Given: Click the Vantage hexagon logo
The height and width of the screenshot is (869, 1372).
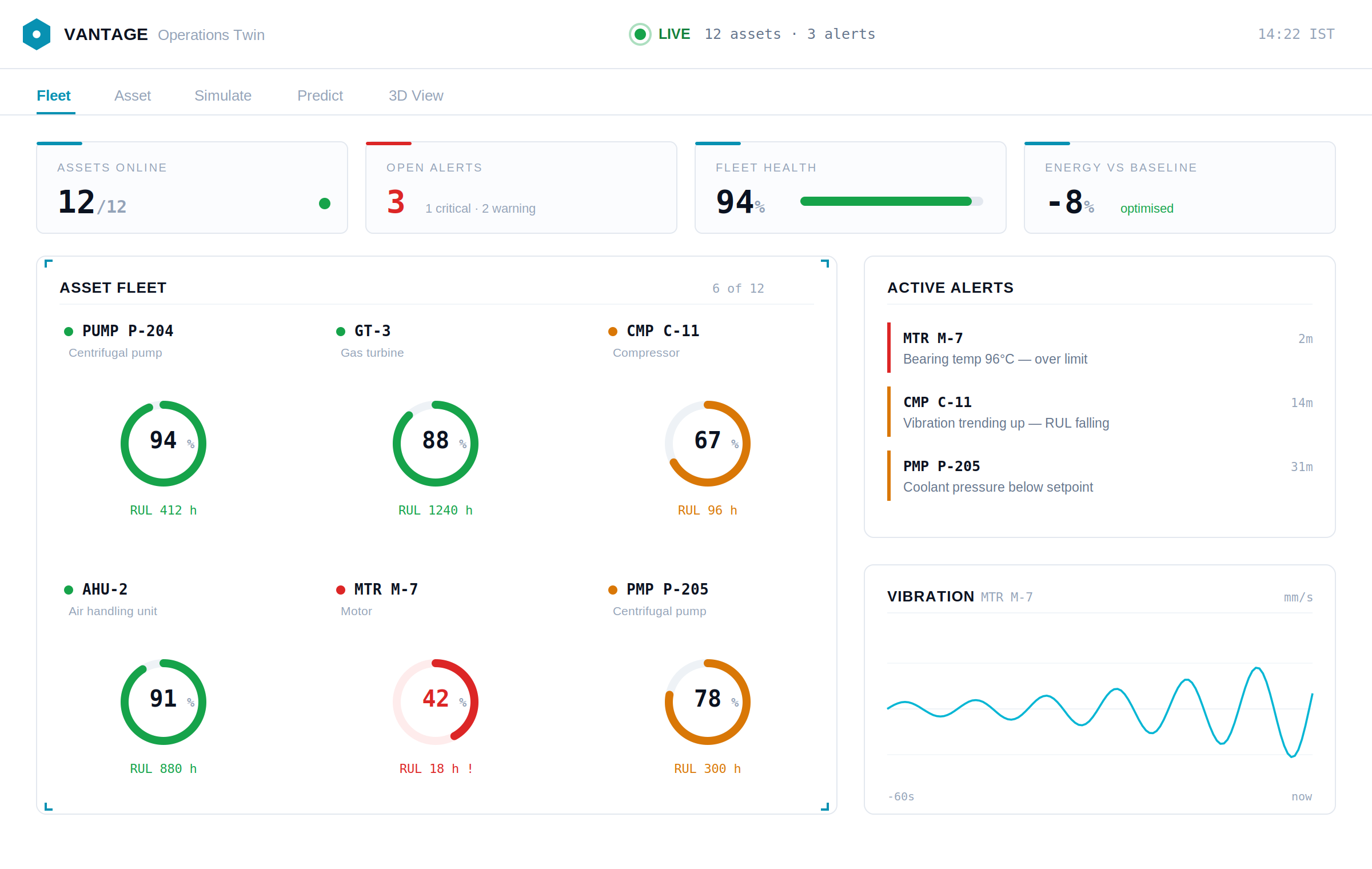Looking at the screenshot, I should coord(37,34).
